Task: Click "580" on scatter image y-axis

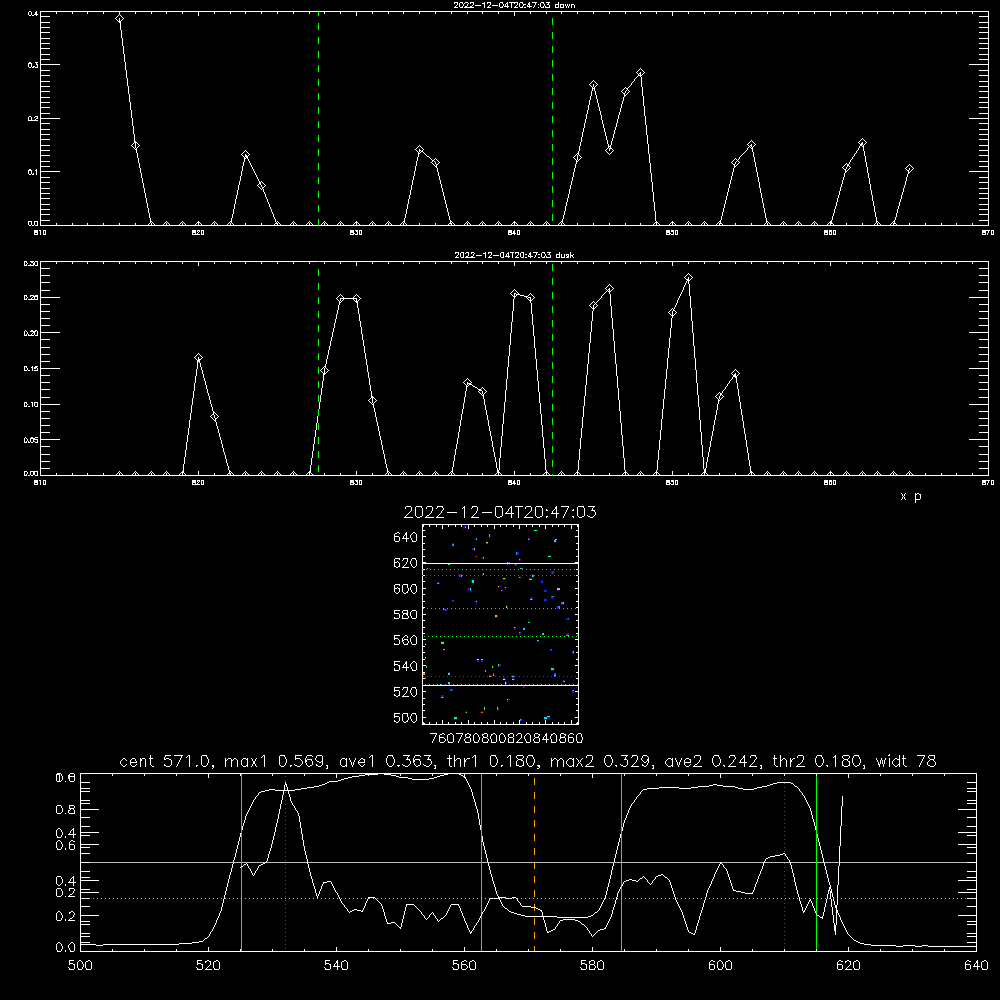Action: [x=406, y=615]
